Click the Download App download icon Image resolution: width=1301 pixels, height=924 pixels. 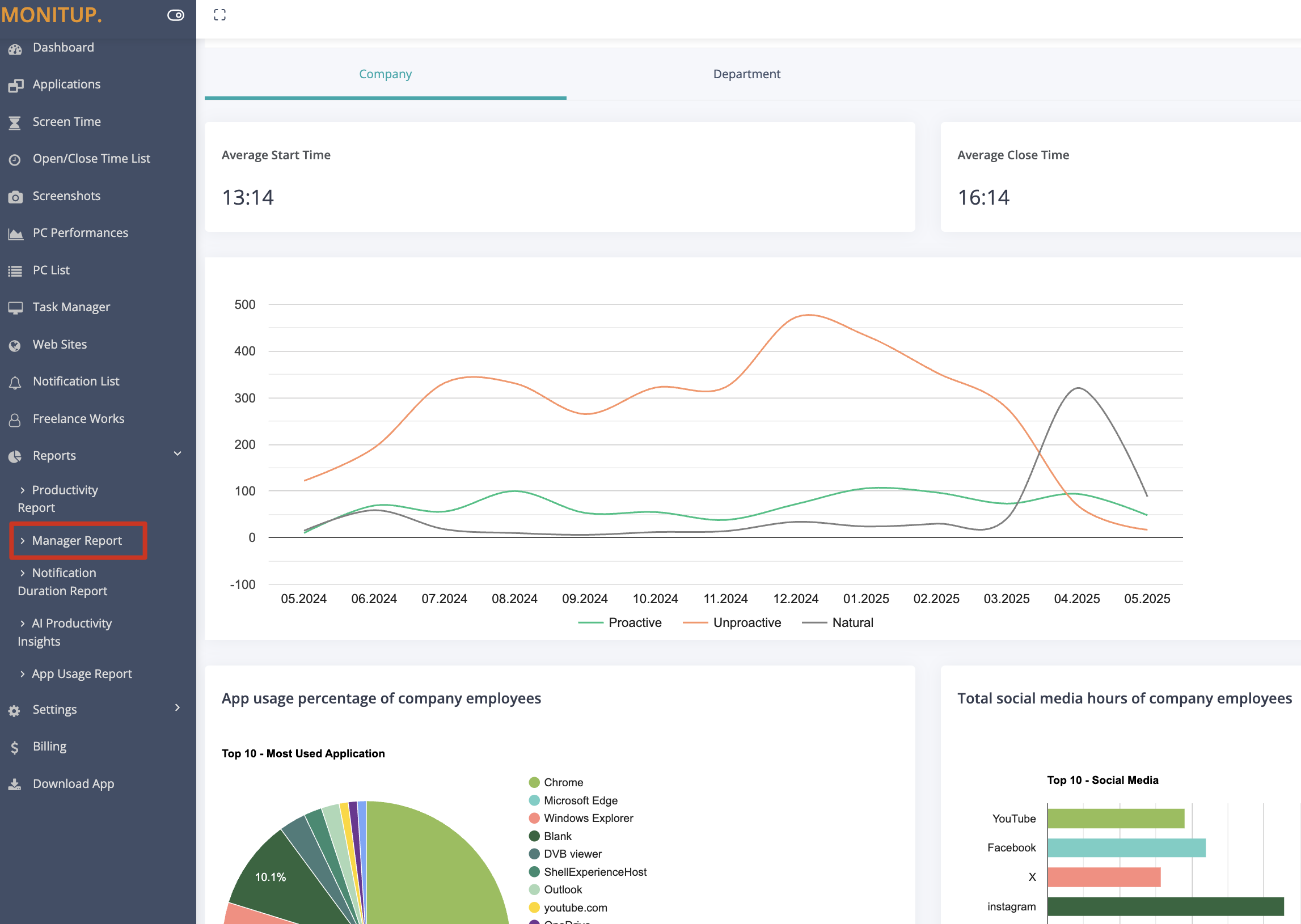click(15, 785)
